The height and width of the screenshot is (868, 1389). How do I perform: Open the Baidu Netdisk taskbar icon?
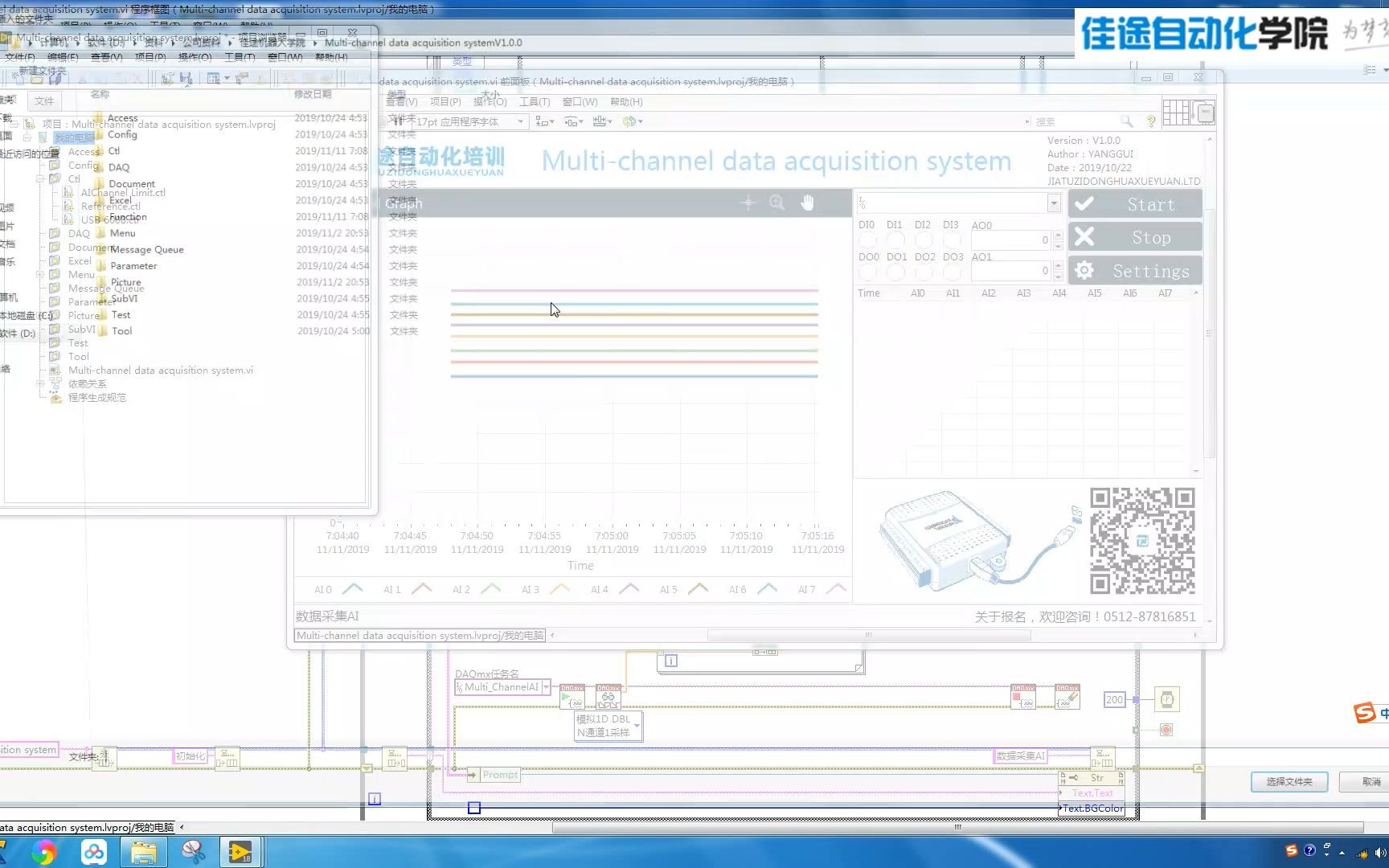[94, 852]
